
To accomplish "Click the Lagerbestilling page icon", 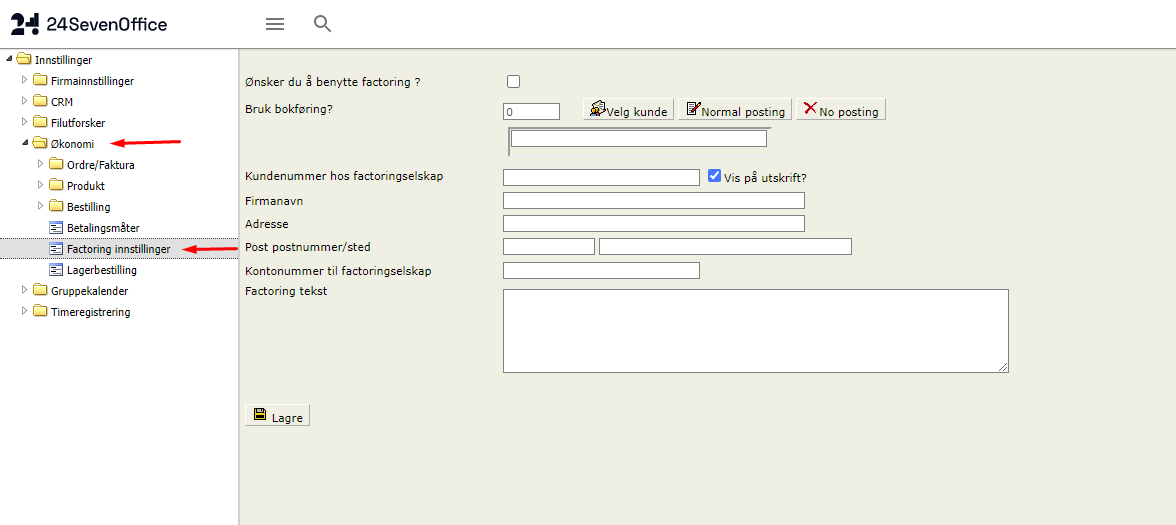I will click(56, 270).
